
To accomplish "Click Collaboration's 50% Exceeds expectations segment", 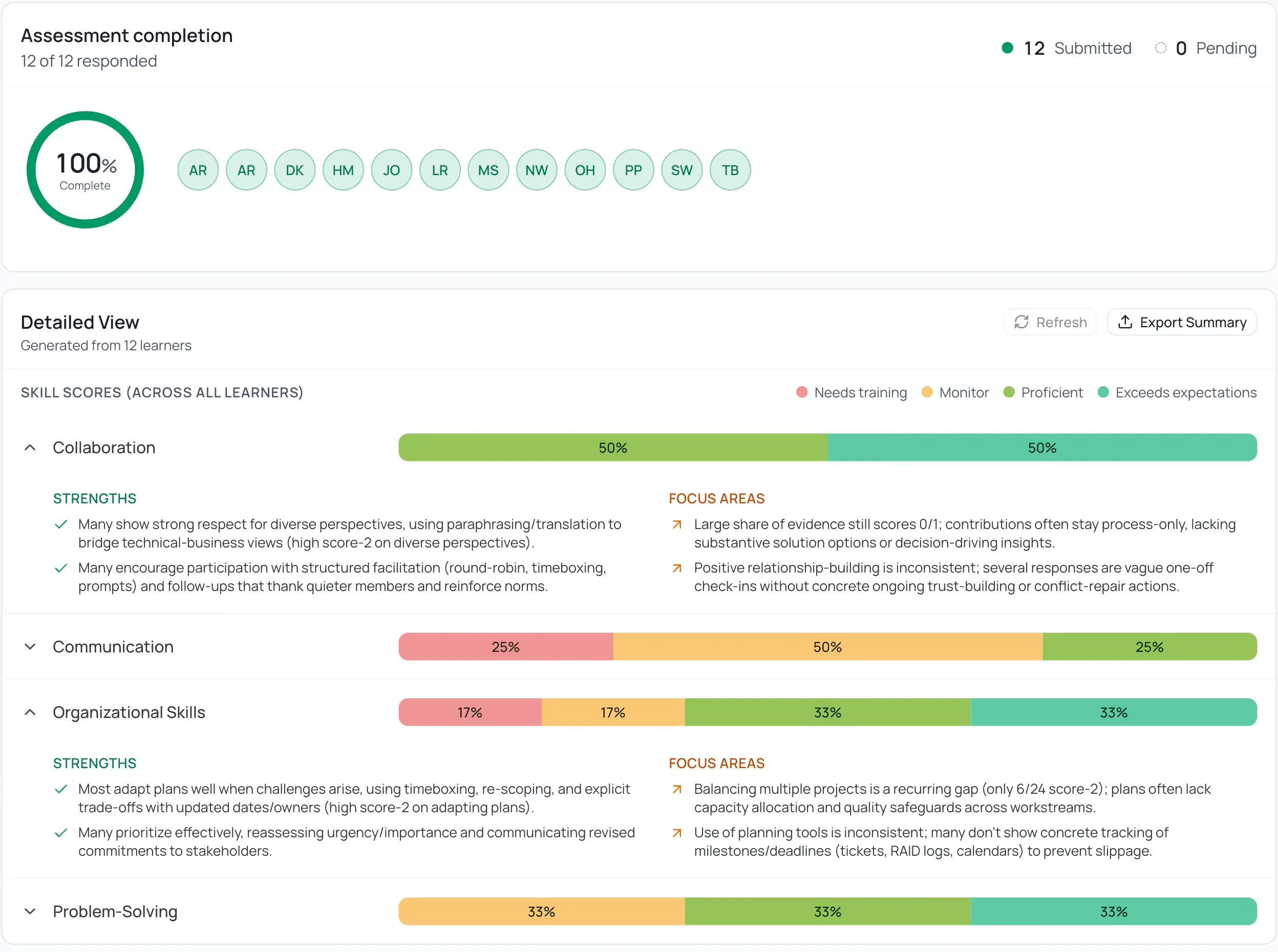I will tap(1042, 448).
